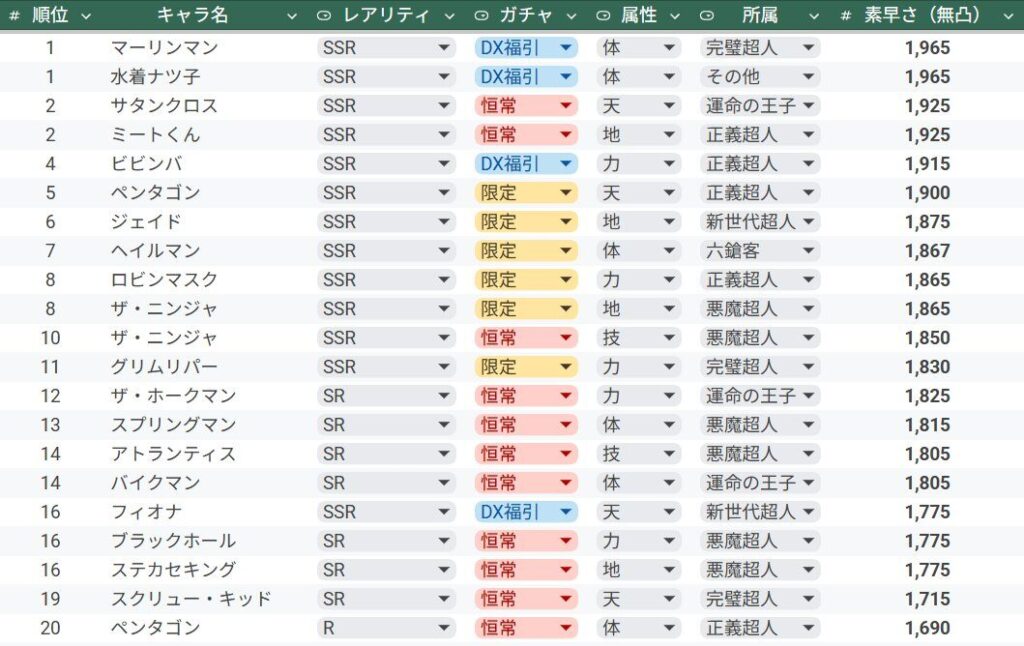Open the キャラ名 column header menu arrow
1024x646 pixels.
pyautogui.click(x=292, y=16)
